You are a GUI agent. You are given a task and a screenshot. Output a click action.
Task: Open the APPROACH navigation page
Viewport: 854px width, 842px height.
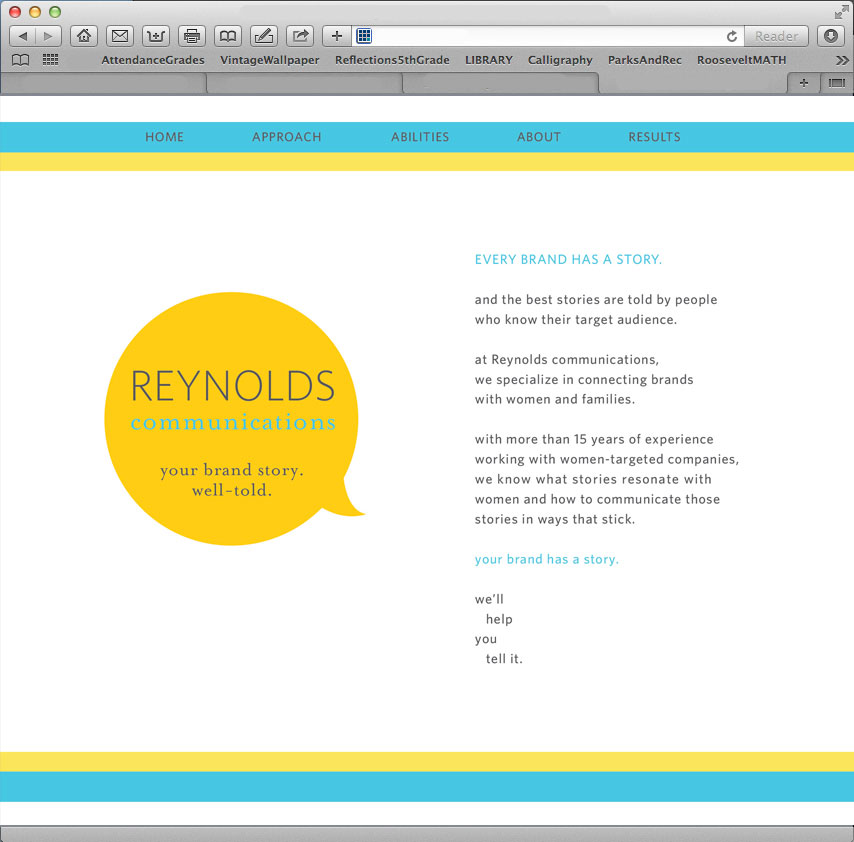pos(287,137)
